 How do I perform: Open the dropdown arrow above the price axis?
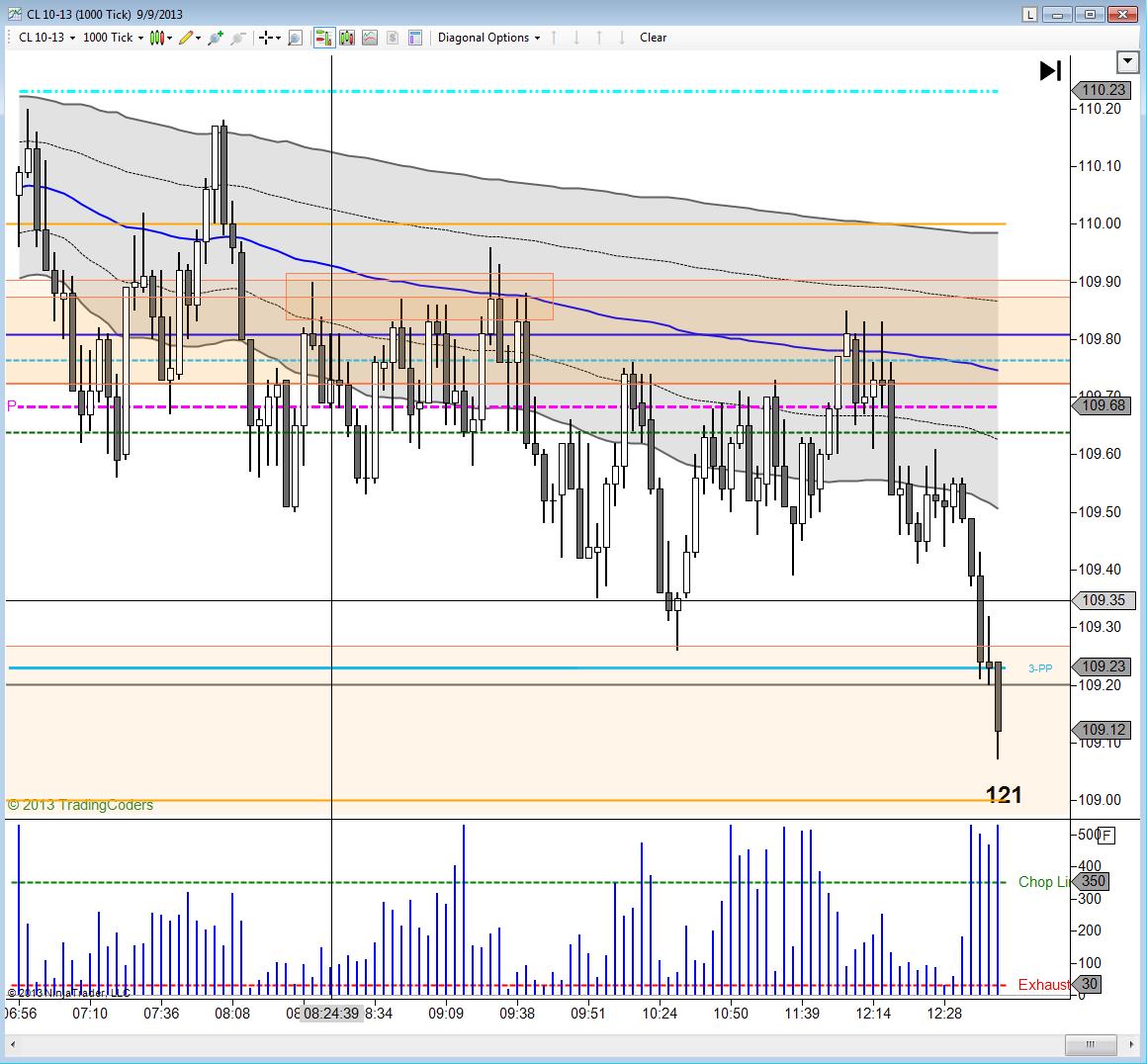tap(1127, 62)
